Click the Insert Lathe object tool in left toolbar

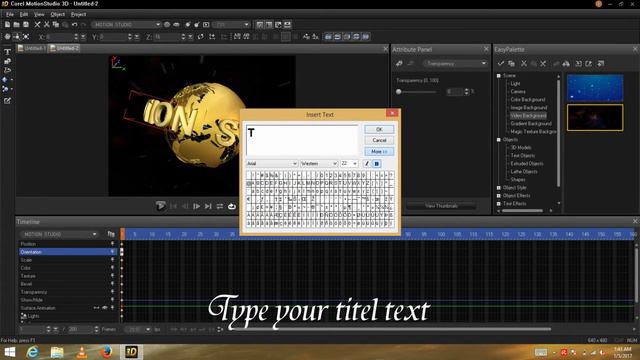coord(7,70)
